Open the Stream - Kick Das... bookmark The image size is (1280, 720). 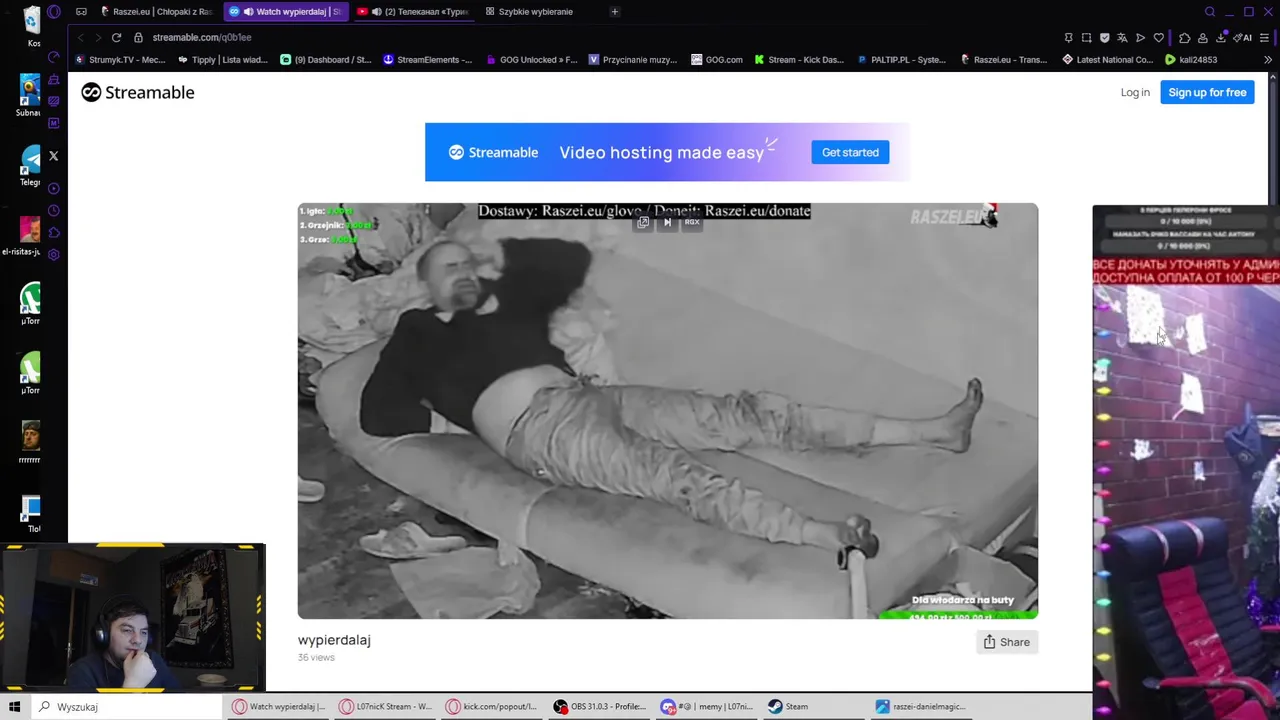799,60
